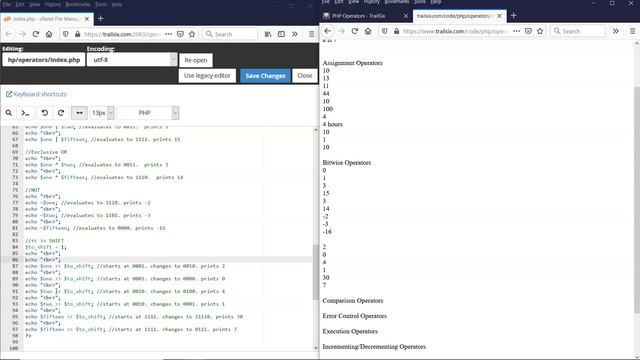Image resolution: width=640 pixels, height=360 pixels.
Task: Open View menu in left browser
Action: pos(35,4)
